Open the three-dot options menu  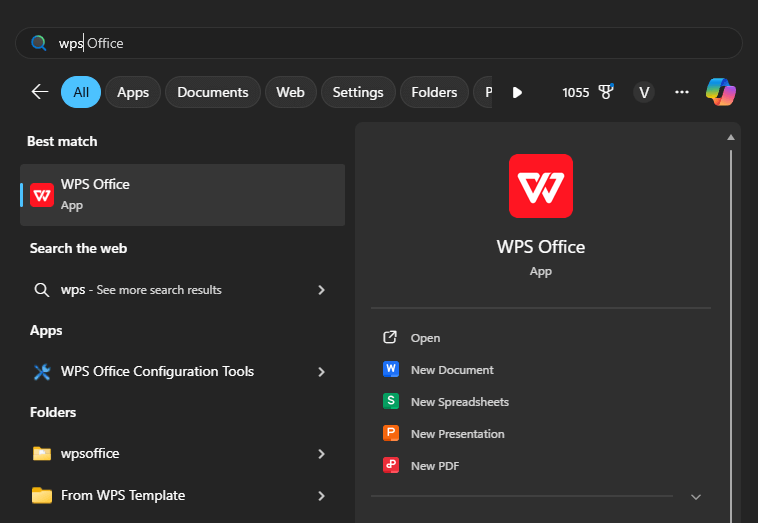point(682,92)
